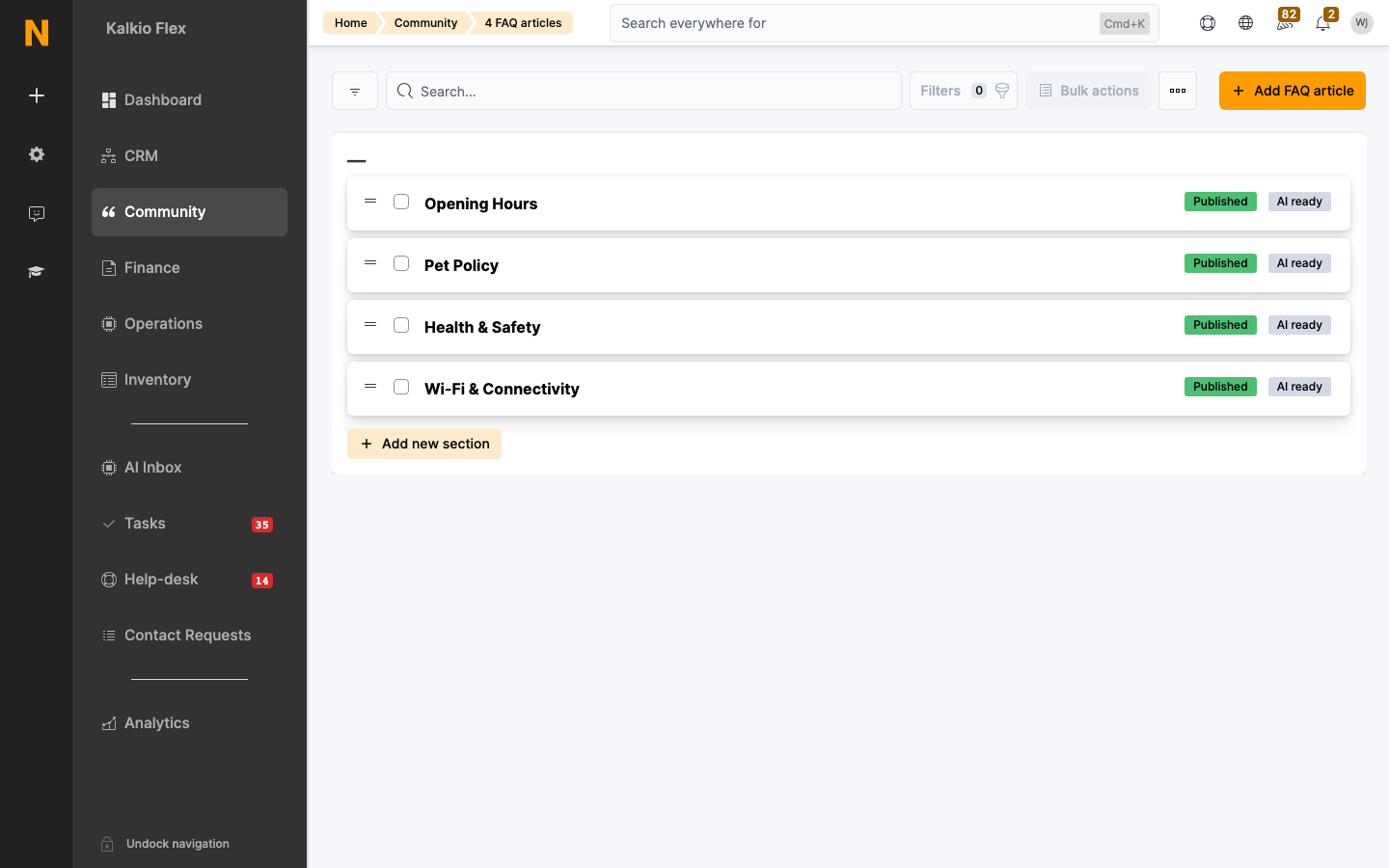This screenshot has height=868, width=1389.
Task: Click the help lifebuoy icon in top bar
Action: [1208, 23]
